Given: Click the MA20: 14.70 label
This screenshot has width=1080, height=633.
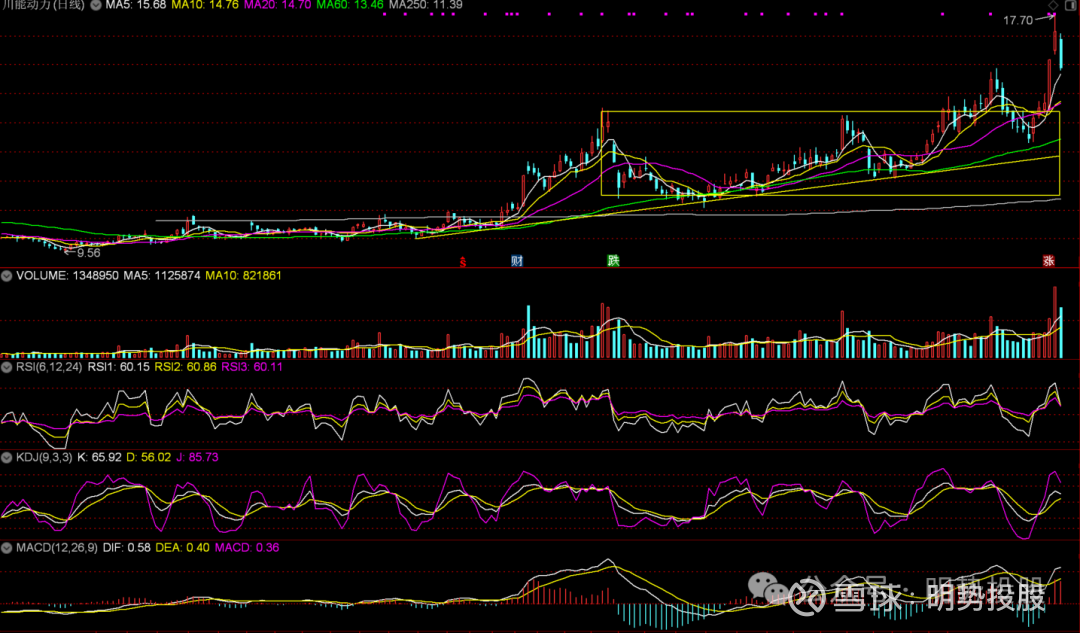Looking at the screenshot, I should coord(278,5).
